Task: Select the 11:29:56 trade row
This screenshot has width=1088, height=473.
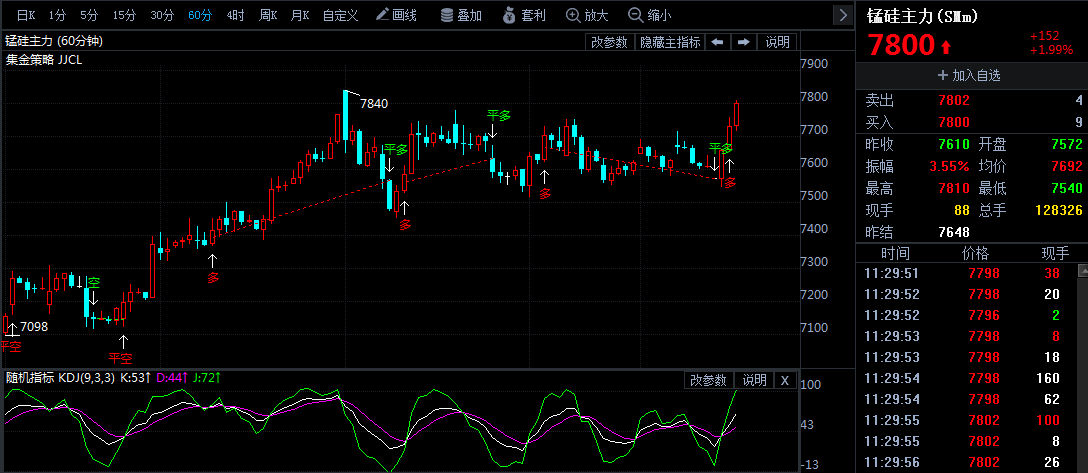Action: tap(967, 463)
